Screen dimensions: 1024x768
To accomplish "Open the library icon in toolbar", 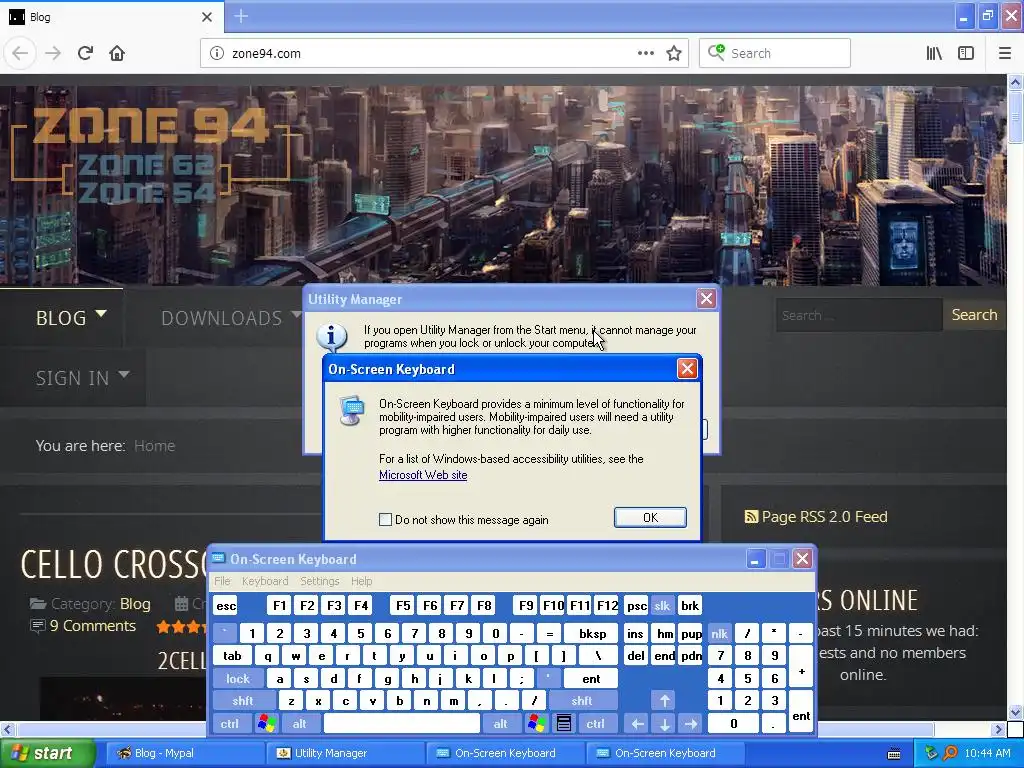I will pyautogui.click(x=934, y=53).
